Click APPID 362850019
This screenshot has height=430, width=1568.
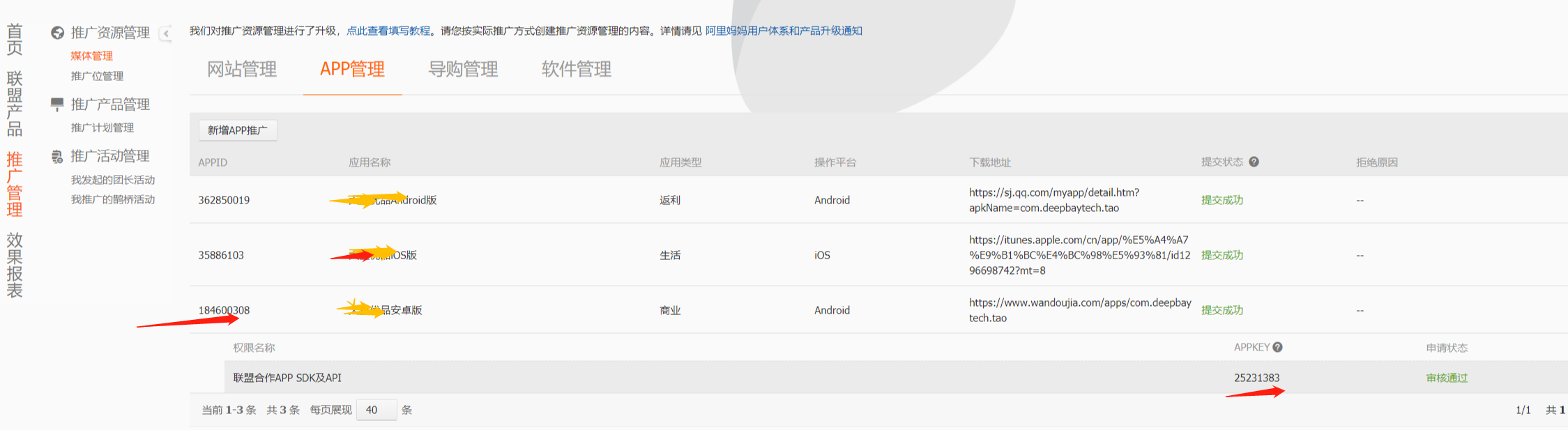[224, 200]
